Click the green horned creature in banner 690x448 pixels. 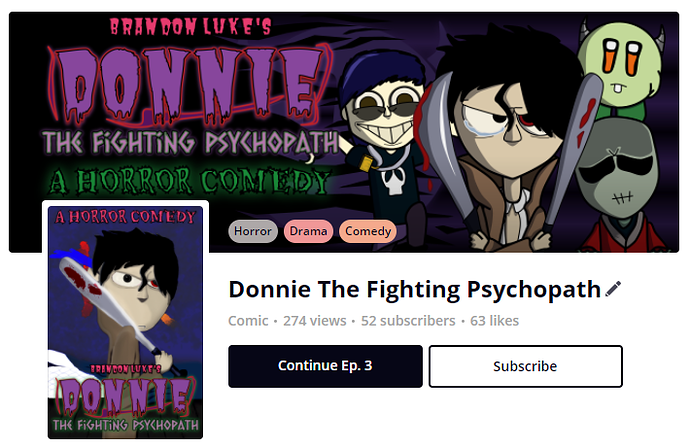coord(623,66)
